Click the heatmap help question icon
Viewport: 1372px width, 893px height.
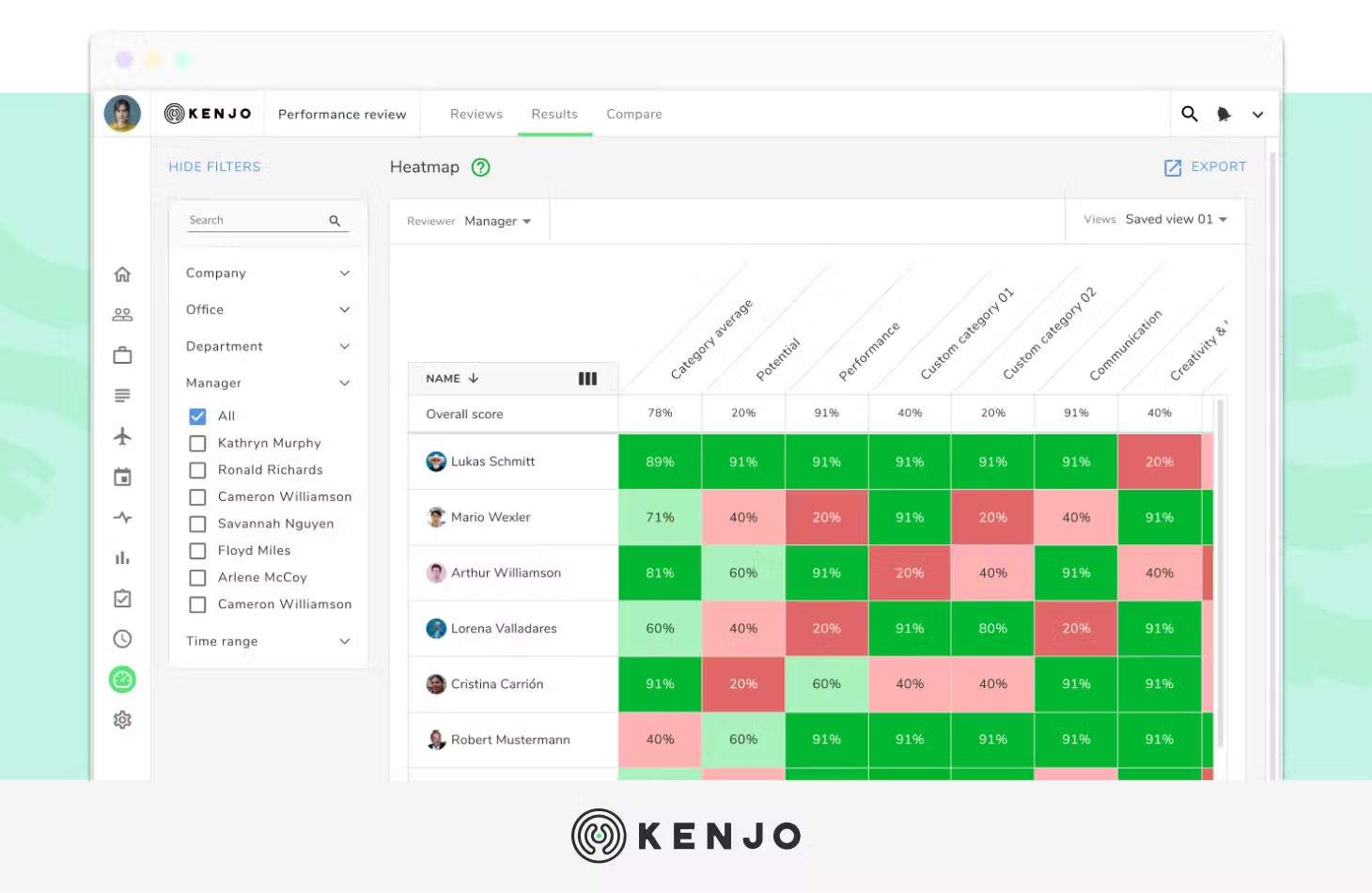(x=480, y=167)
